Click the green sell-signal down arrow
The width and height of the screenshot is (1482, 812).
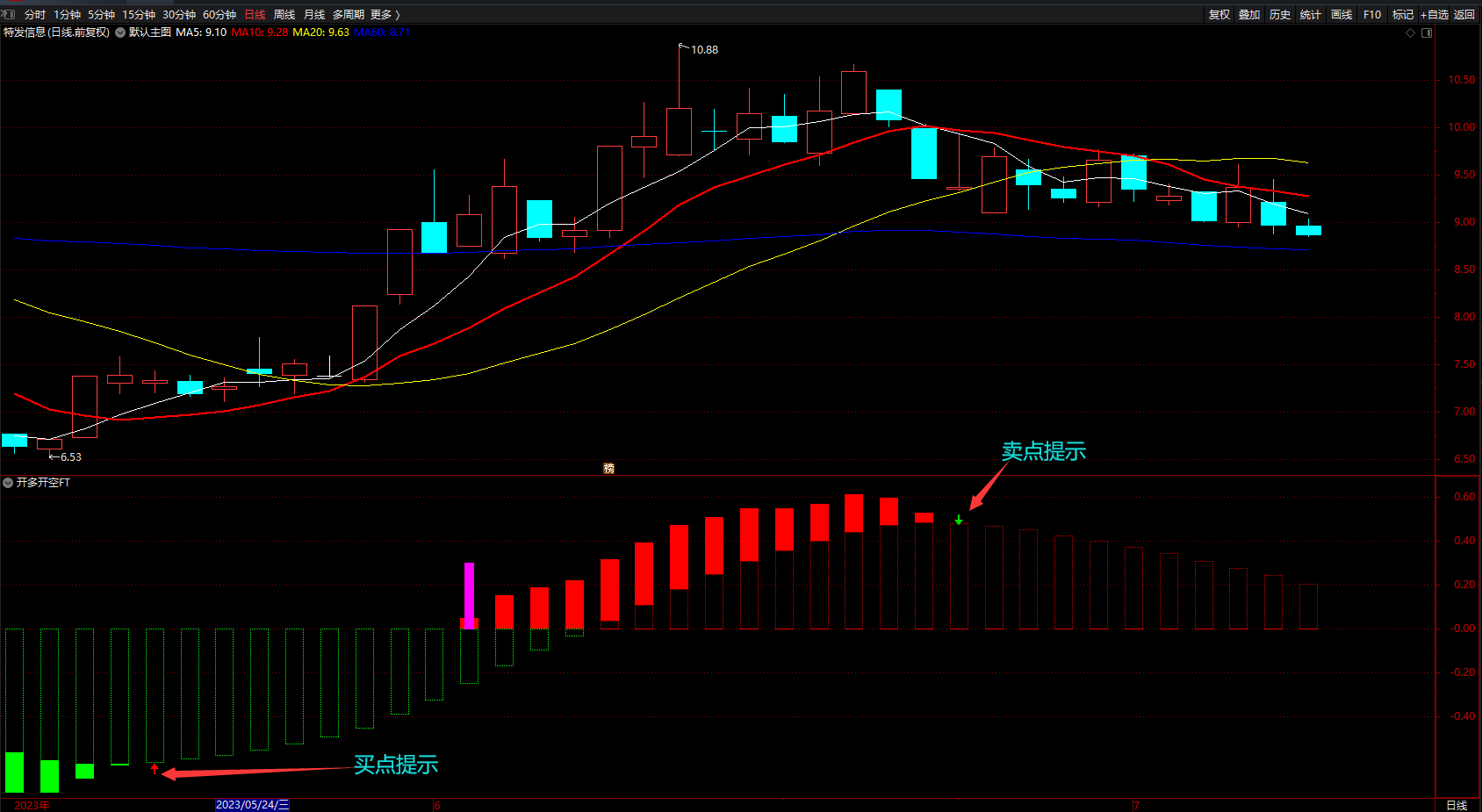pyautogui.click(x=959, y=520)
